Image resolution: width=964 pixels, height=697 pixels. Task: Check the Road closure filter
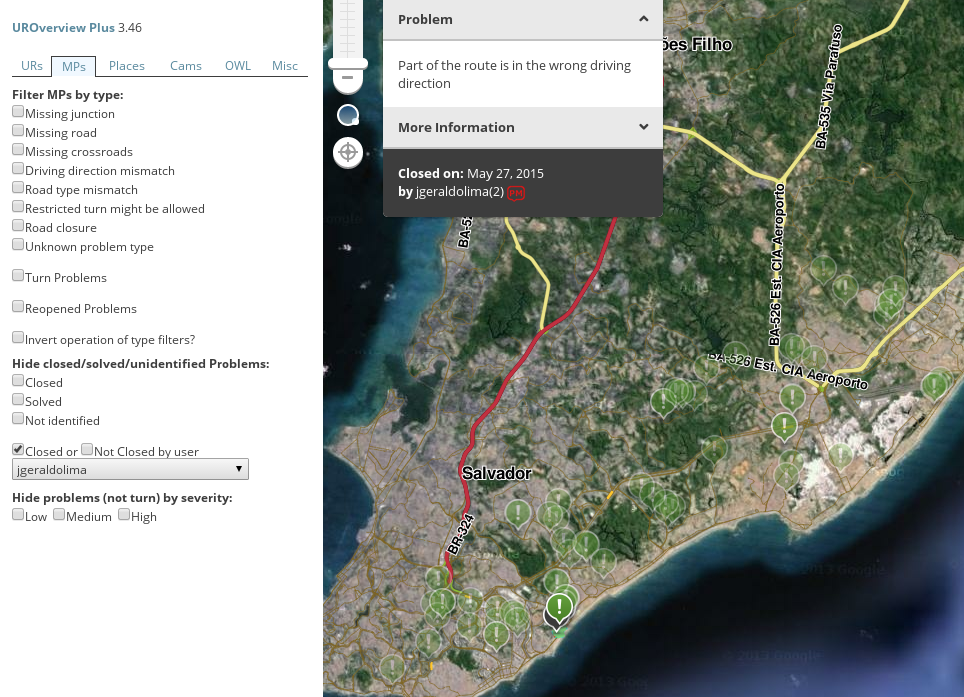(18, 225)
